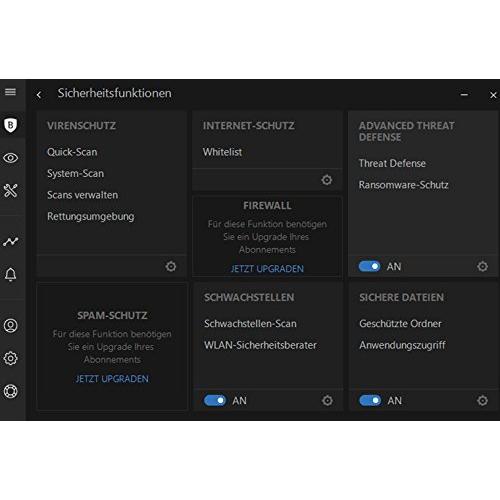Open Utilities via the wrench-and-screwdriver icon
Image resolution: width=500 pixels, height=500 pixels.
[x=10, y=190]
